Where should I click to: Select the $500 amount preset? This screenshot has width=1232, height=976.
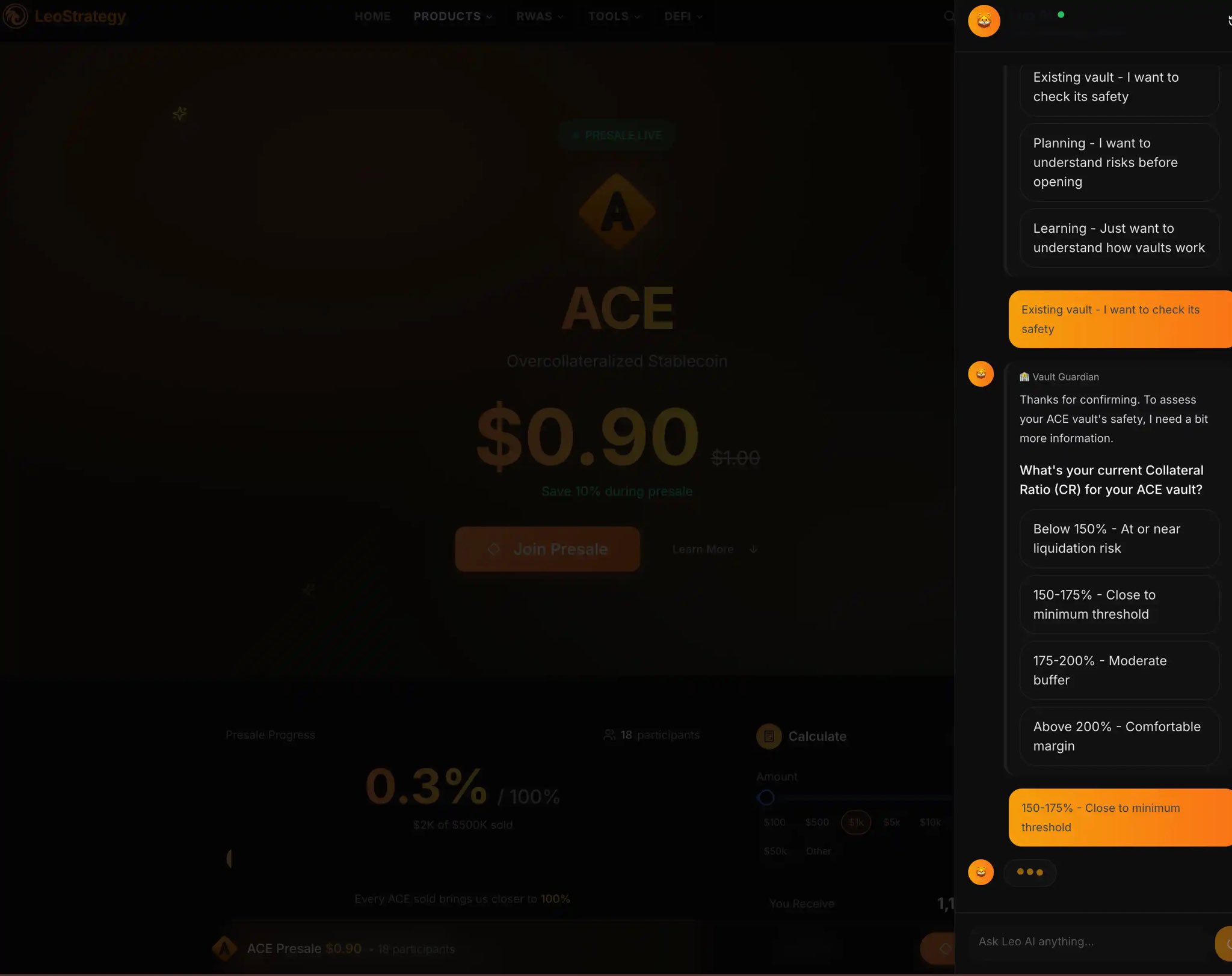tap(817, 822)
